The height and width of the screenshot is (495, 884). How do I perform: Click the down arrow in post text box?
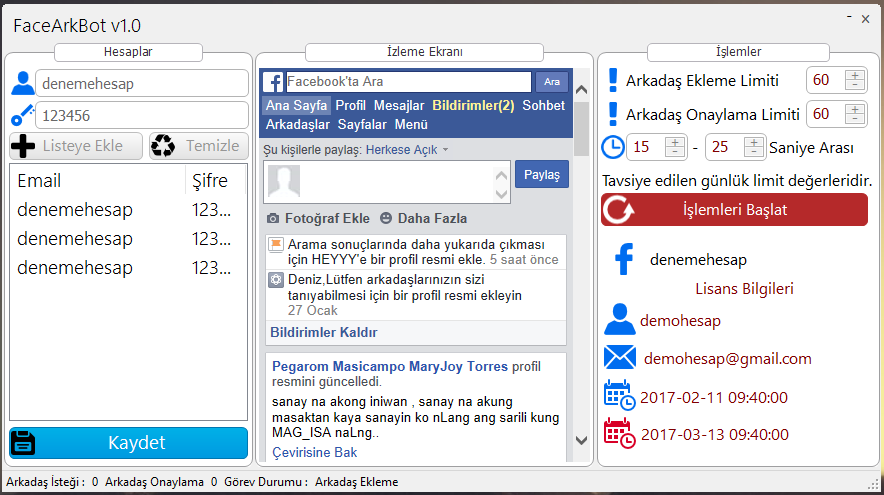501,194
